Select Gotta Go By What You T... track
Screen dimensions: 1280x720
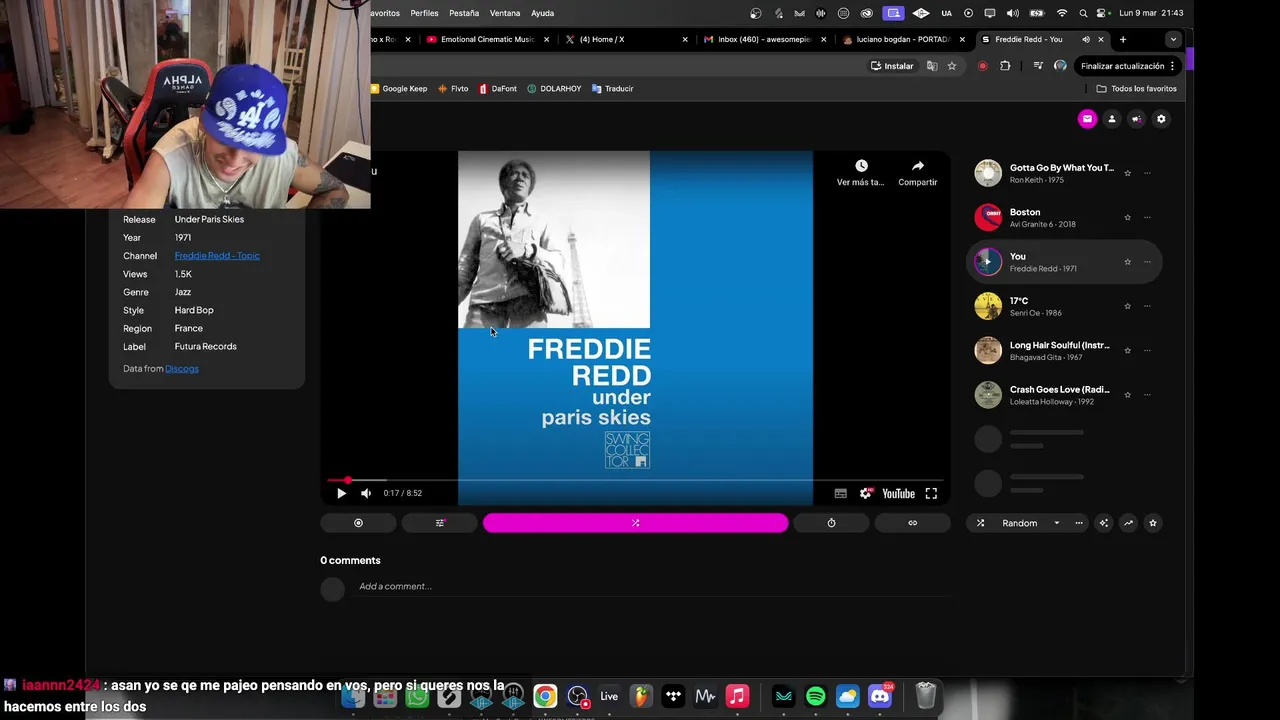[x=1064, y=173]
